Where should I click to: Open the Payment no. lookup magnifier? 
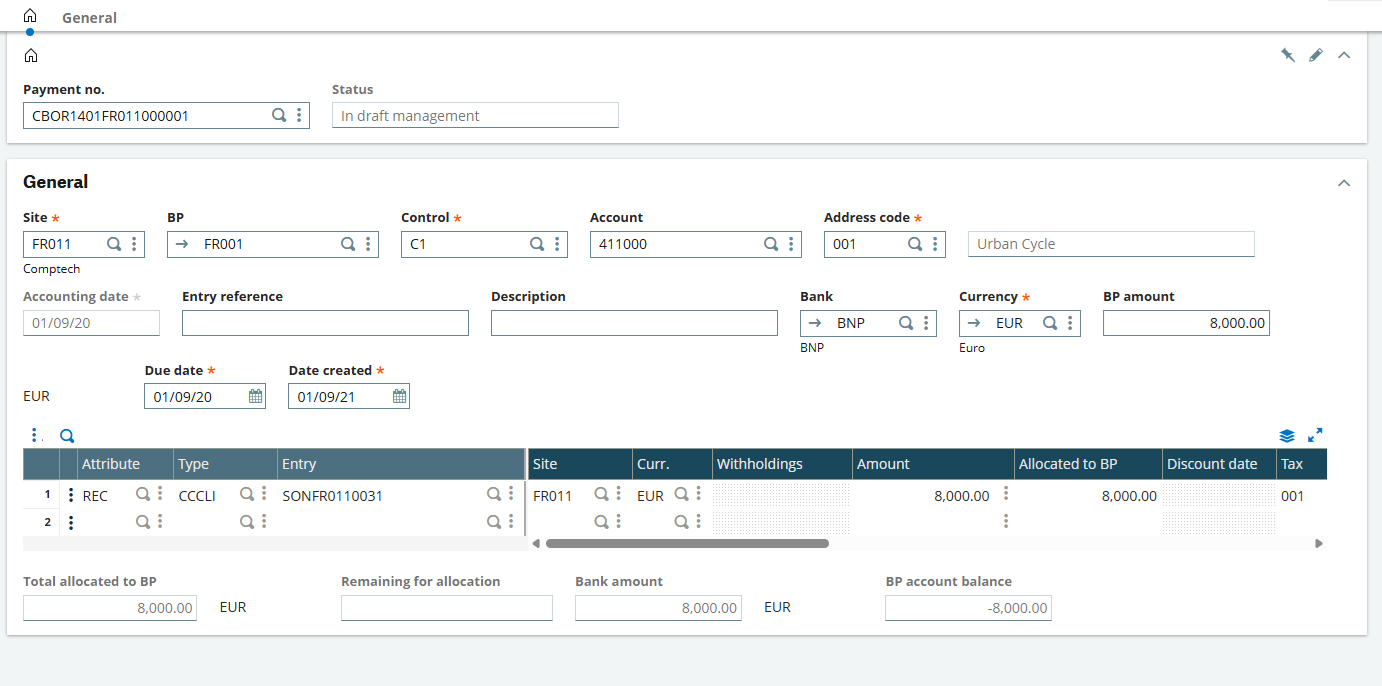point(279,114)
